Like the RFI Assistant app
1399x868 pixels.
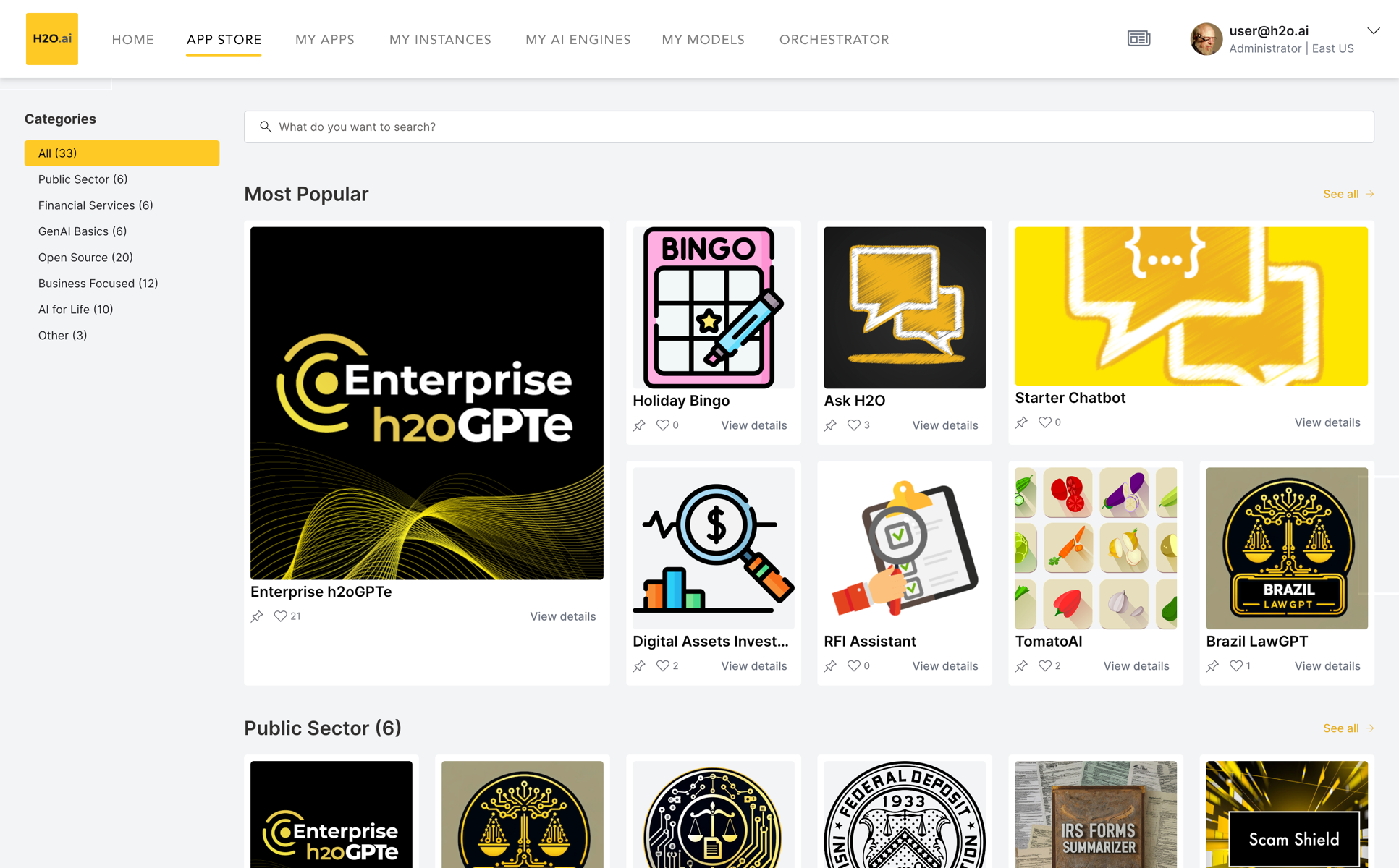(853, 666)
